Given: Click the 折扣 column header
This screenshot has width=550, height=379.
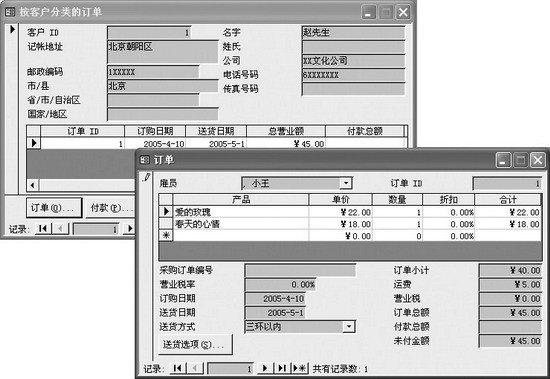Looking at the screenshot, I should [x=449, y=200].
